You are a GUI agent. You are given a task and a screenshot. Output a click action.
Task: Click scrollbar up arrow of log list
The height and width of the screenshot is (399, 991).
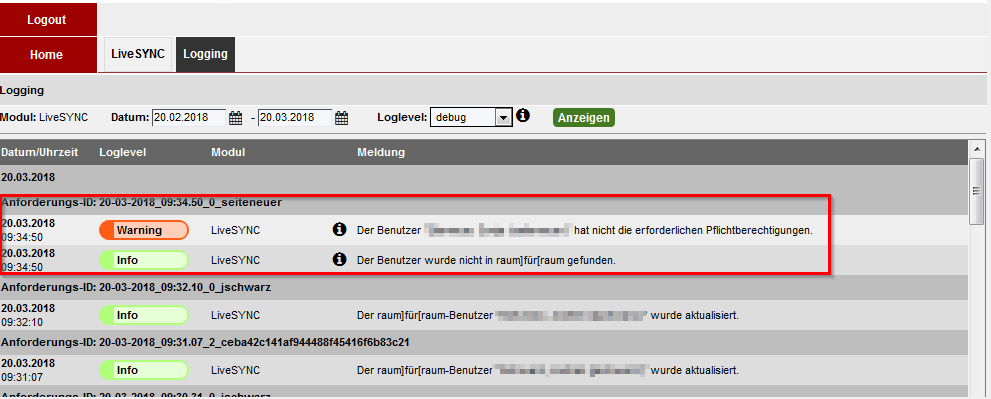click(976, 149)
